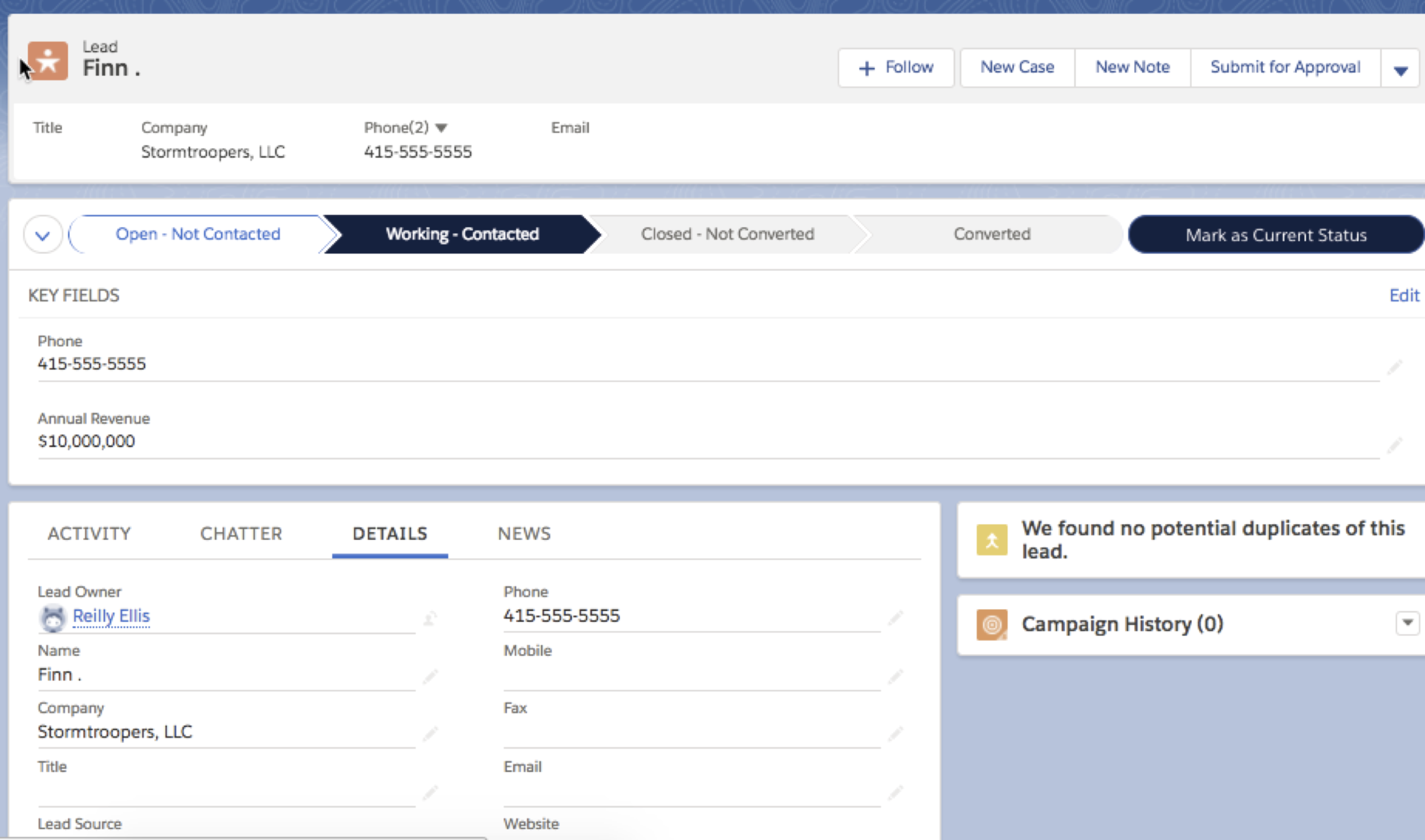
Task: Click edit pencil for Email detail field
Action: tap(895, 792)
